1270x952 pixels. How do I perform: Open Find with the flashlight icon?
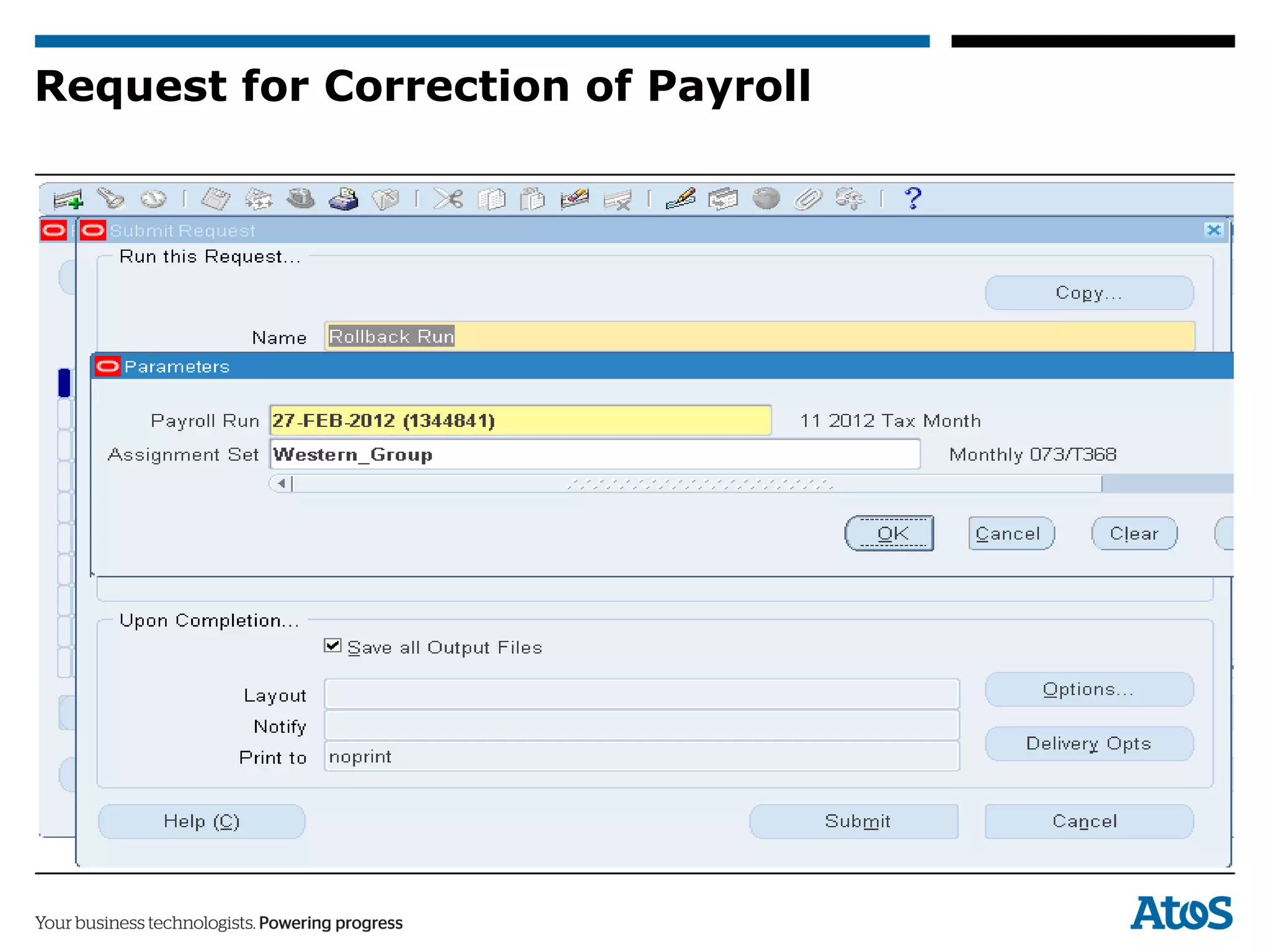pyautogui.click(x=111, y=199)
